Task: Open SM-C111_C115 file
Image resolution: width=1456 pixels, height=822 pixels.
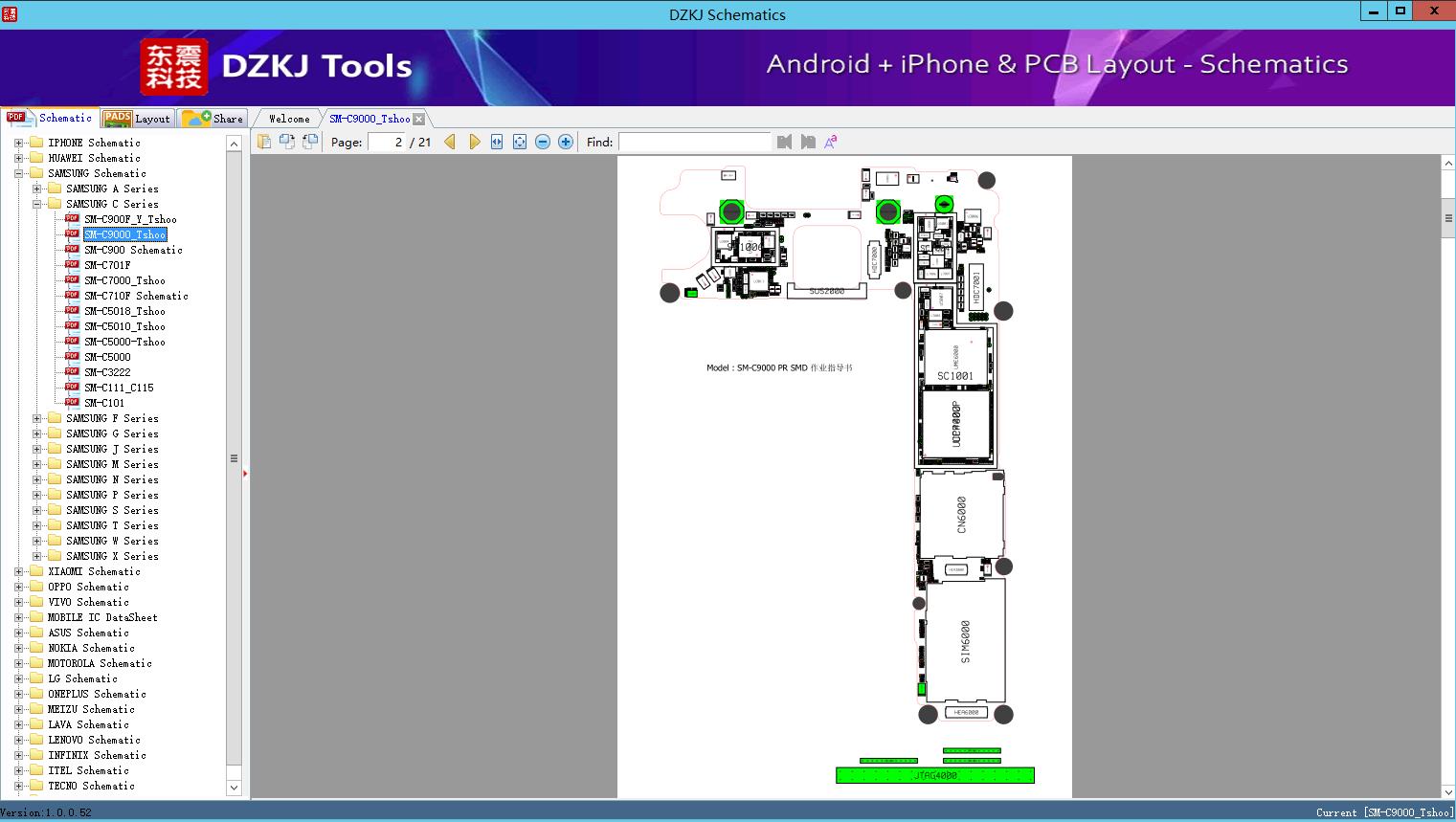Action: [x=119, y=388]
